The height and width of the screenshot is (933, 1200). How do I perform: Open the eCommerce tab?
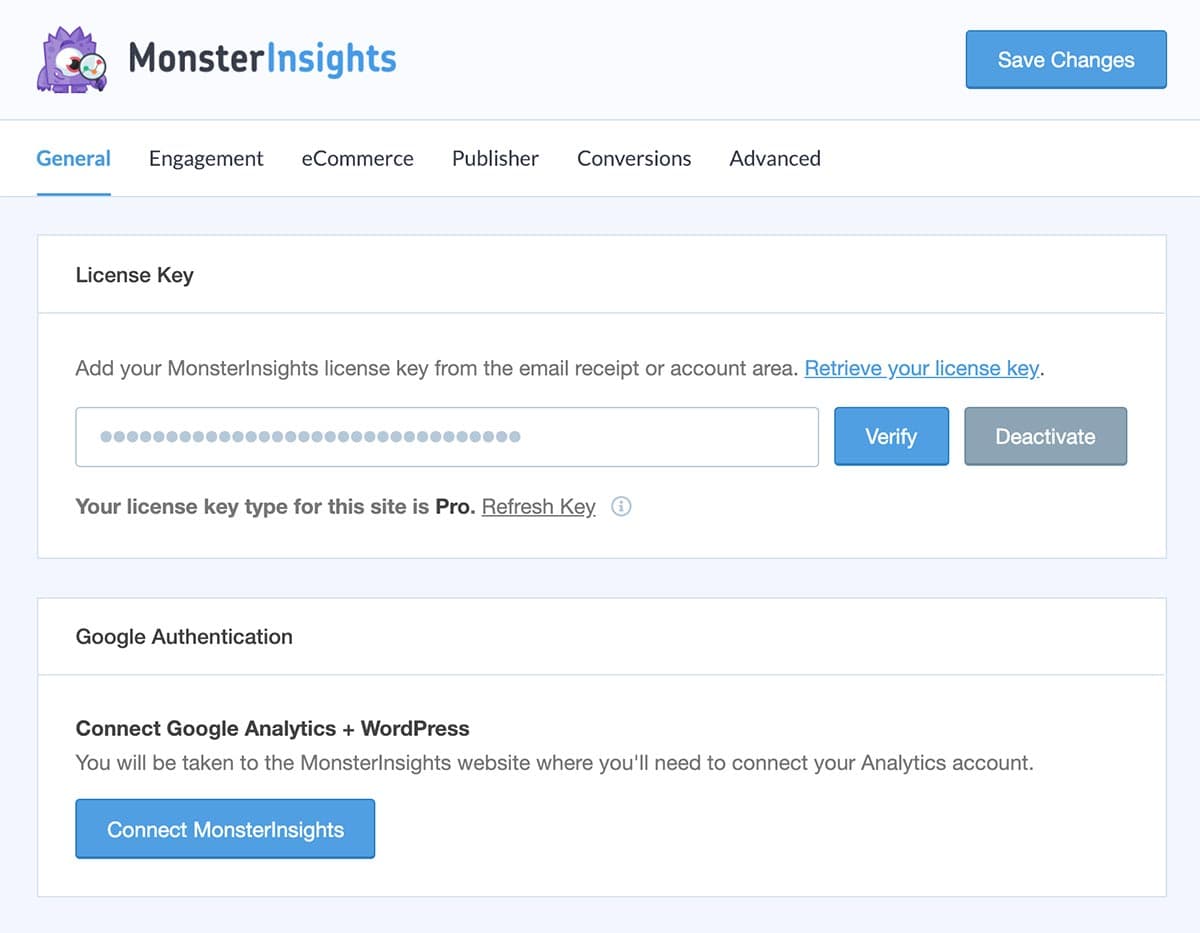[357, 158]
